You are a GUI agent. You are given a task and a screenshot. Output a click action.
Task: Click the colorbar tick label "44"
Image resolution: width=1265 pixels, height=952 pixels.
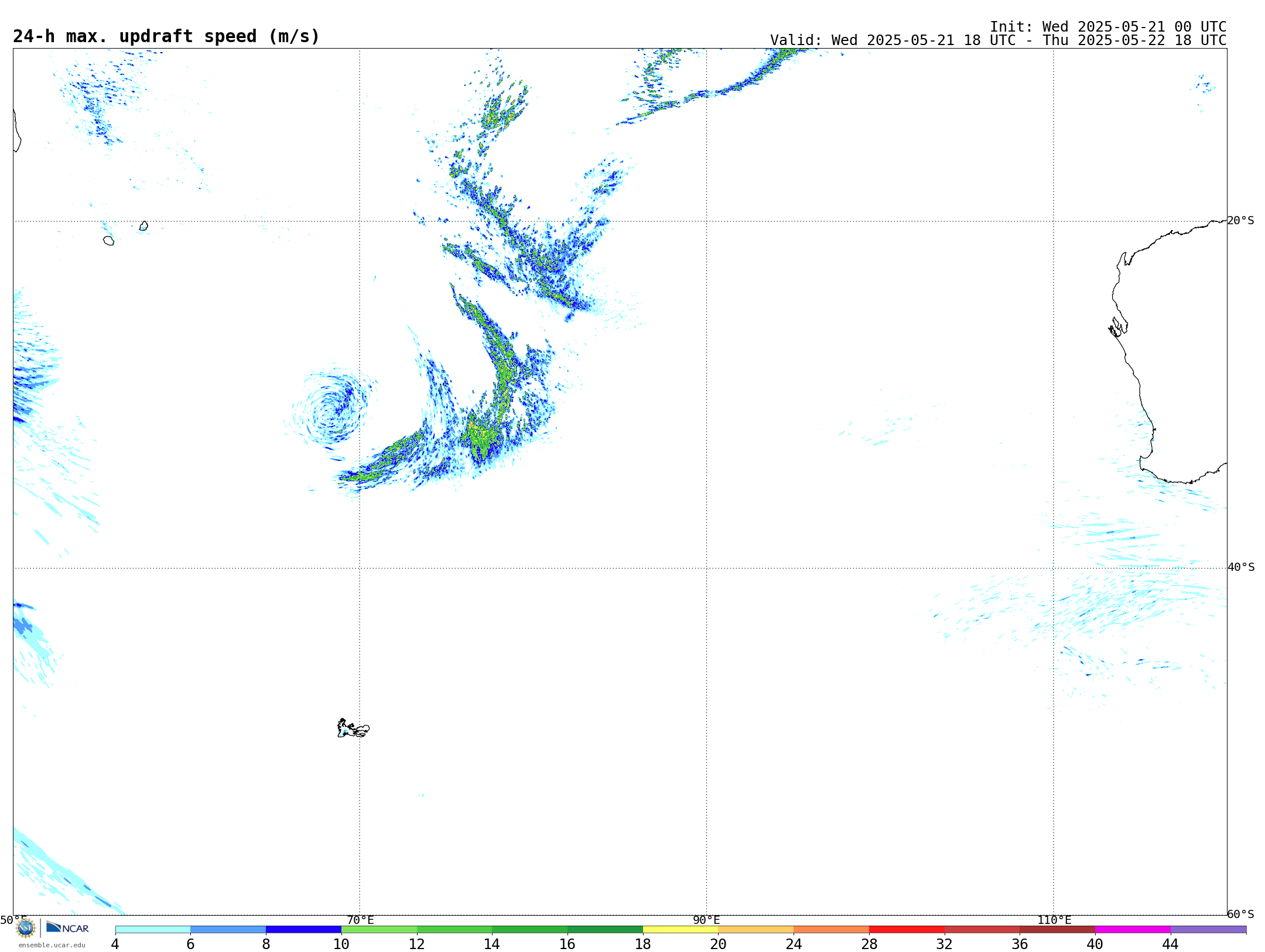(1171, 944)
